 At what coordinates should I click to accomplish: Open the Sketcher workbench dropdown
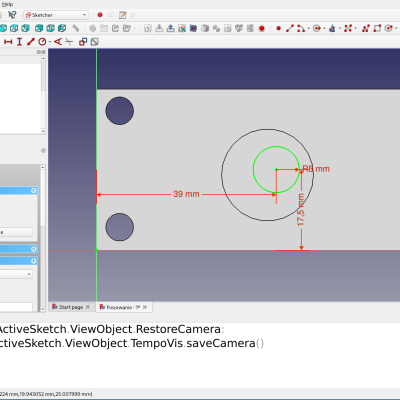pyautogui.click(x=56, y=15)
